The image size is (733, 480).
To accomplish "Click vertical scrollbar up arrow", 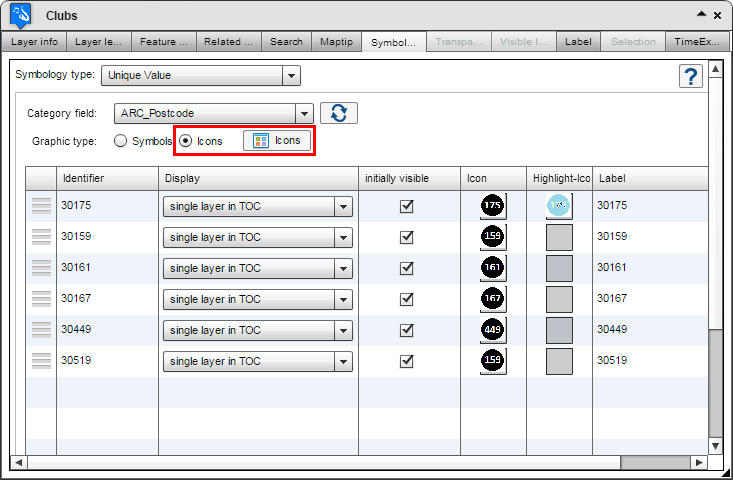I will click(x=715, y=69).
